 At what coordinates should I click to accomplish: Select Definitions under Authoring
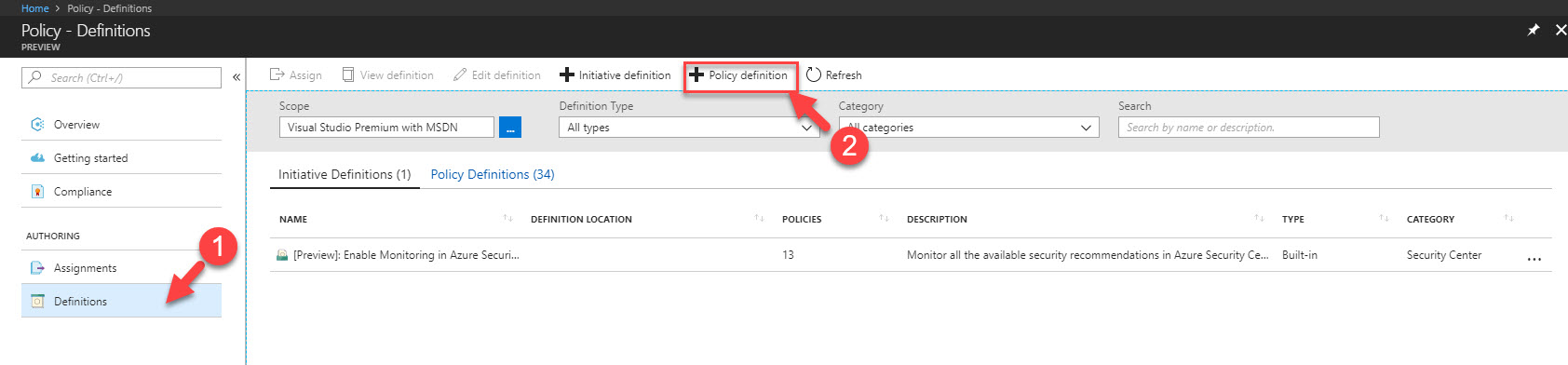(x=121, y=302)
